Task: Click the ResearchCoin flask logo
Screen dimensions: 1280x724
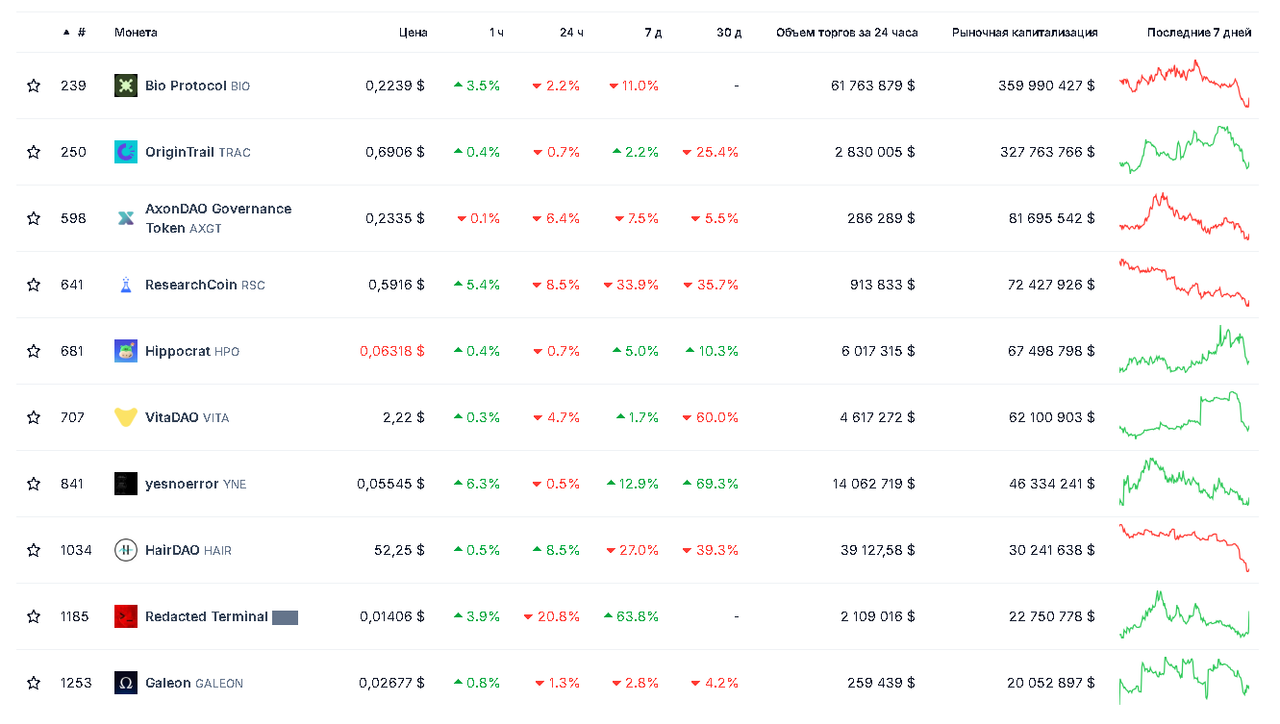Action: (x=126, y=285)
